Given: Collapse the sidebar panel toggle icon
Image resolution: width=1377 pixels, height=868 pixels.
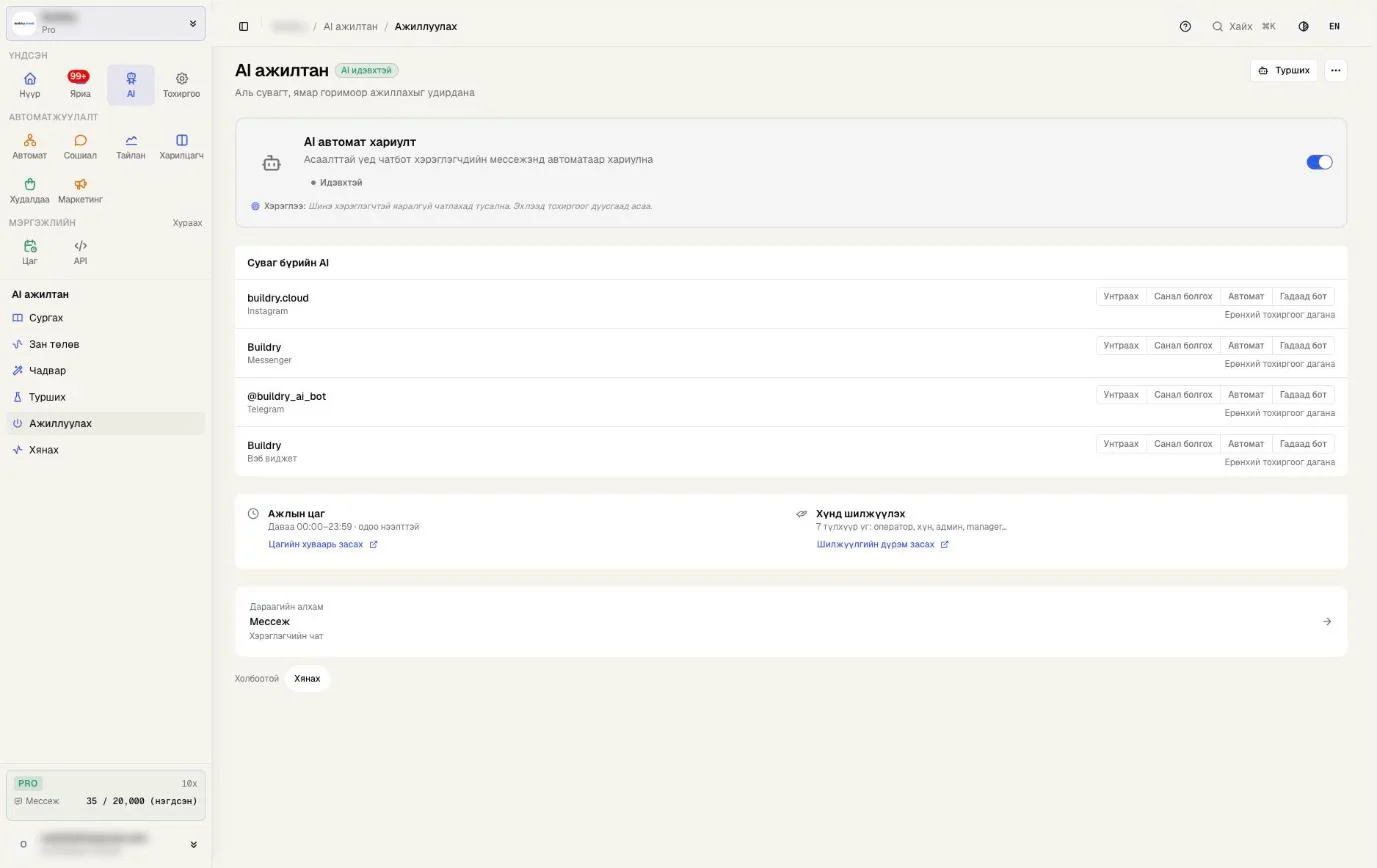Looking at the screenshot, I should coord(243,26).
